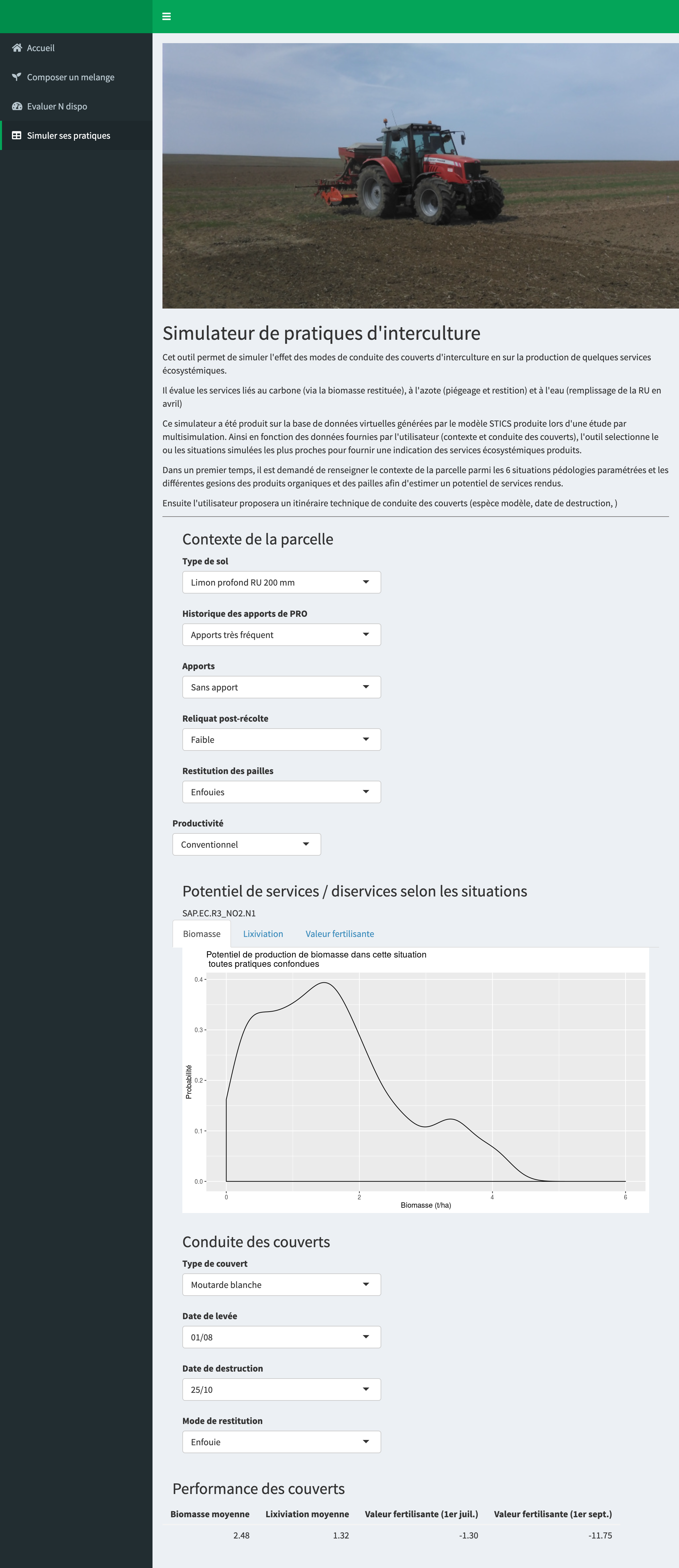Expand the Reliquat post-récolte dropdown
Screen dimensions: 679x1568
281,740
